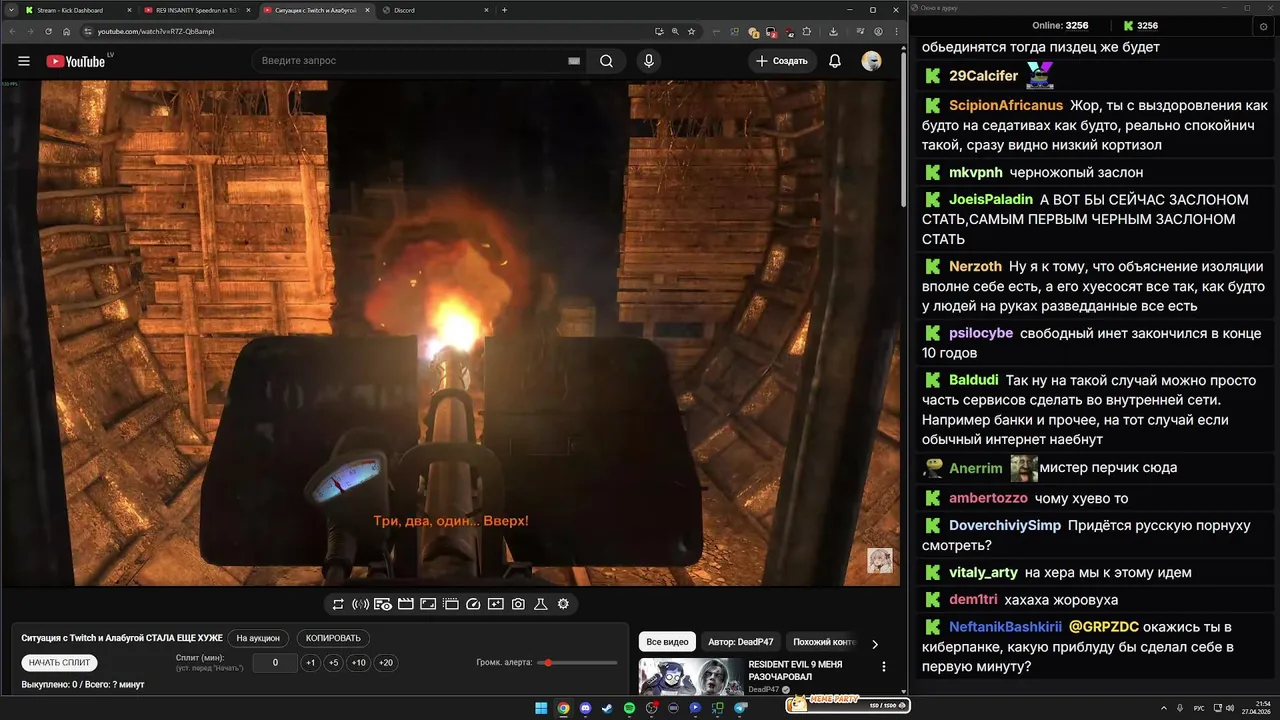The image size is (1280, 720).
Task: Reload the page in Chrome
Action: (48, 31)
